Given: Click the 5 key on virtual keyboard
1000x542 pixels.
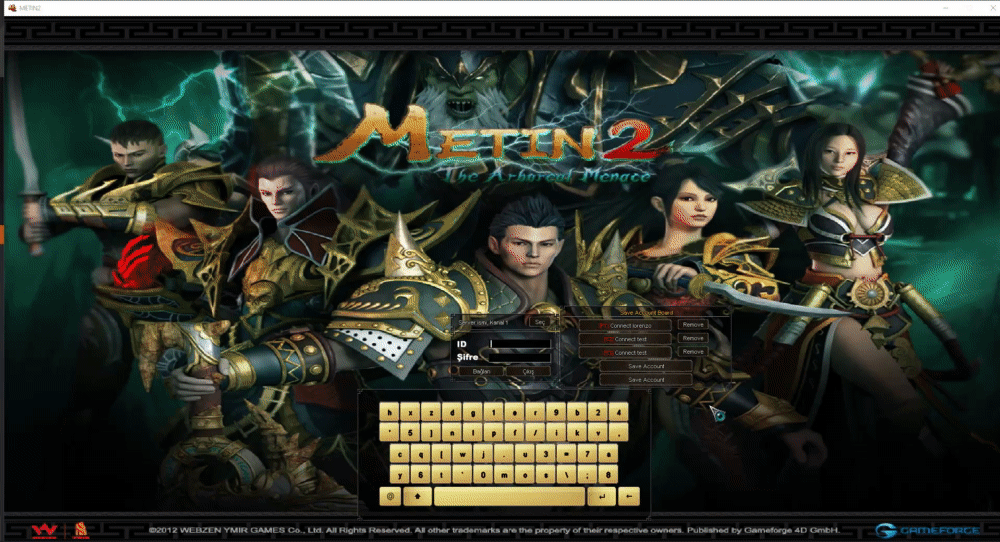Looking at the screenshot, I should coord(410,432).
